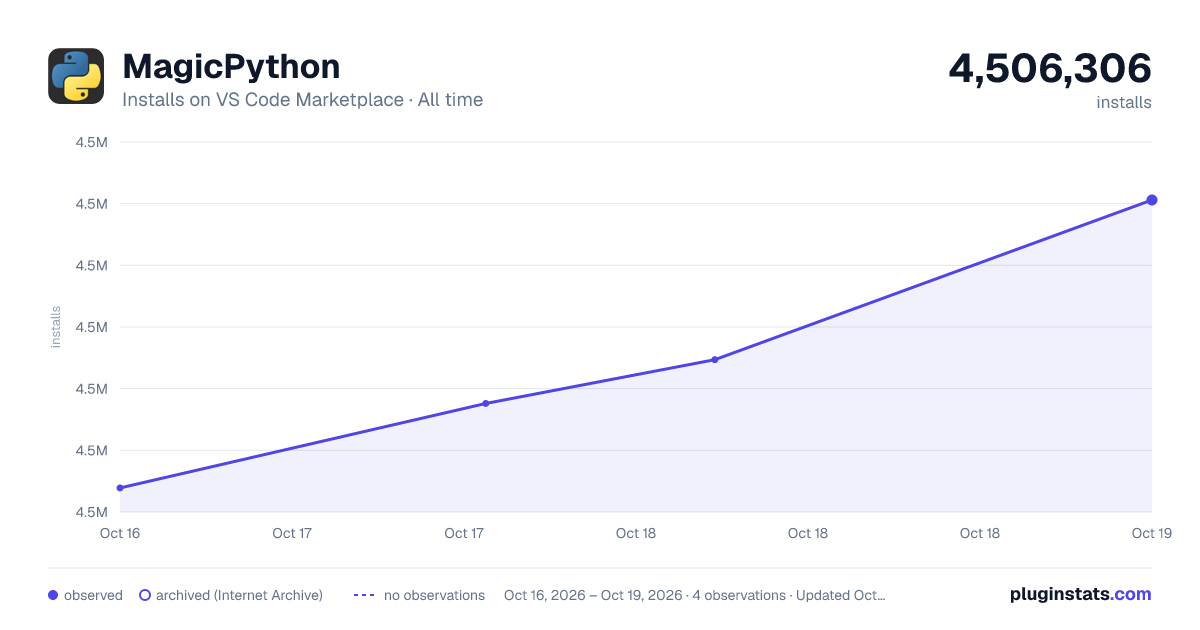The height and width of the screenshot is (630, 1200).
Task: Click the date range and observations footer text
Action: click(695, 595)
